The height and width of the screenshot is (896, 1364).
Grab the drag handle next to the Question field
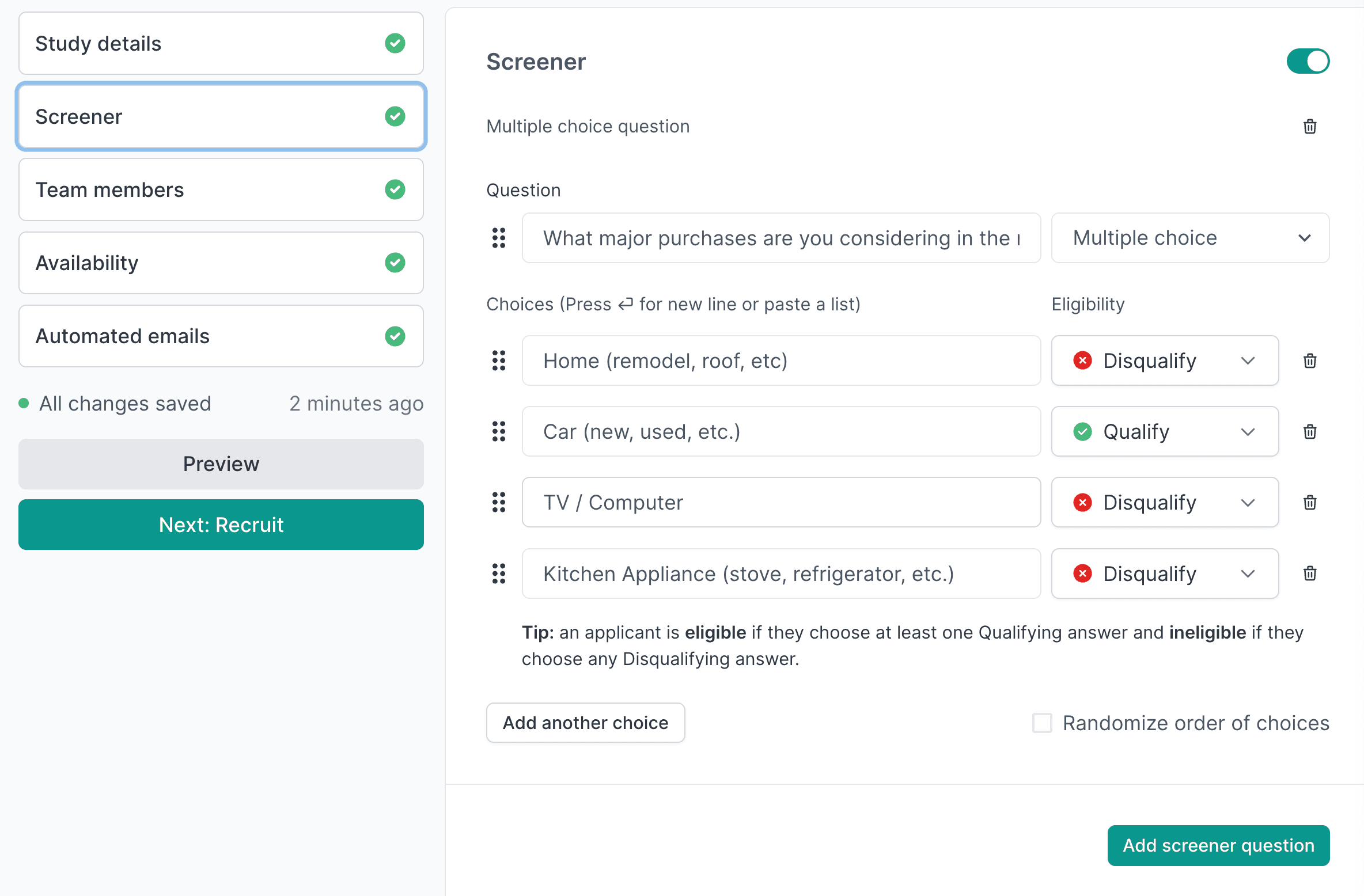[498, 238]
